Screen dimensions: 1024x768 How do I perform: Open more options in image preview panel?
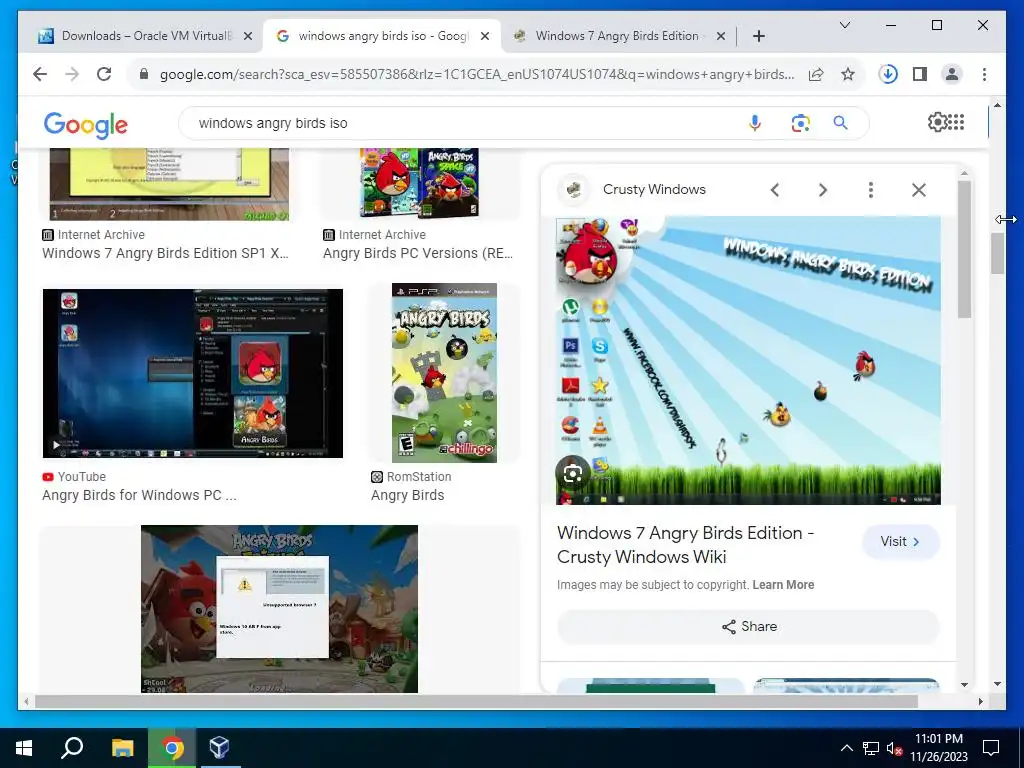click(871, 190)
